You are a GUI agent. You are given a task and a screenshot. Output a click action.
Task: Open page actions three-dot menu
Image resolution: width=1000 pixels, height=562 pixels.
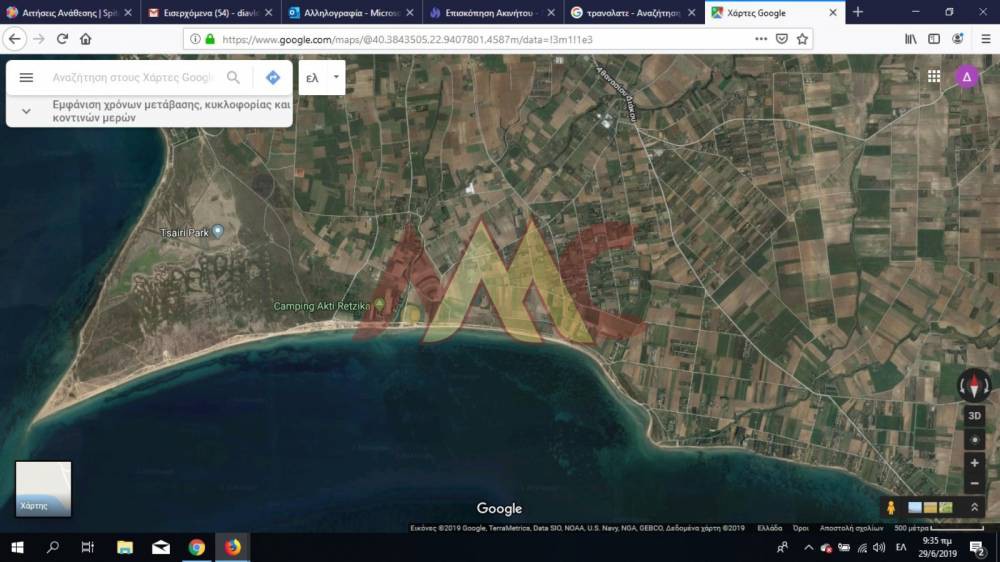pos(761,39)
